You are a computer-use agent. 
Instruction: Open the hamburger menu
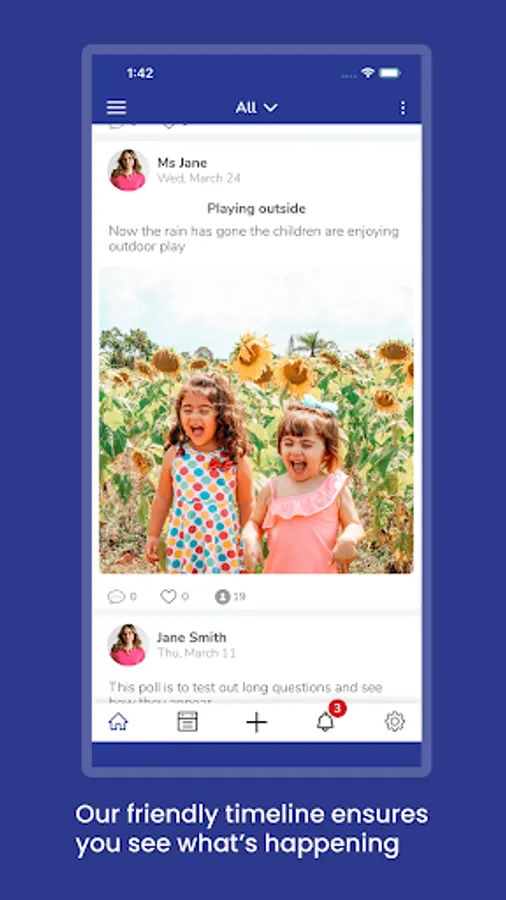pos(116,107)
